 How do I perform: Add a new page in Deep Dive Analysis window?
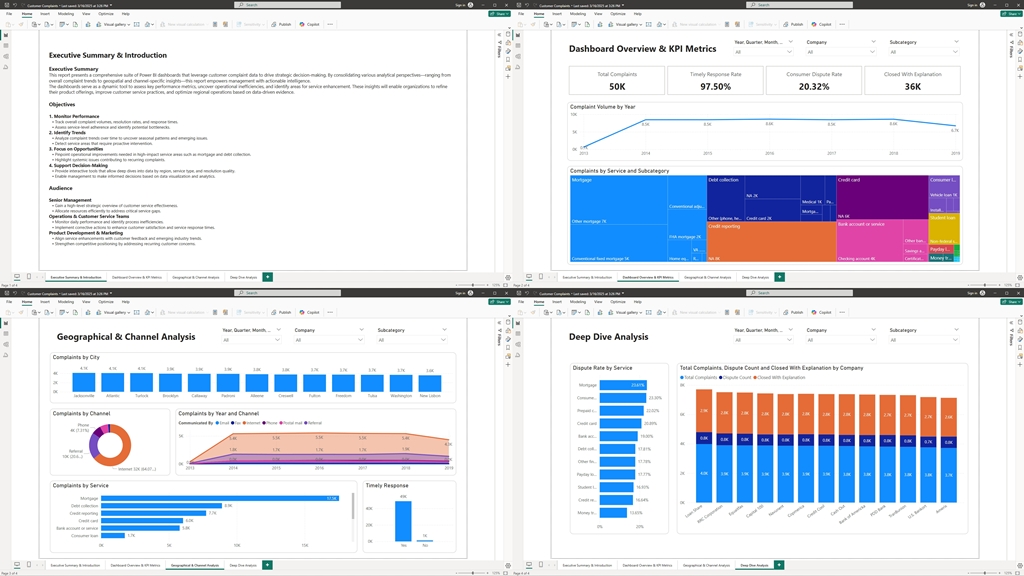(779, 565)
